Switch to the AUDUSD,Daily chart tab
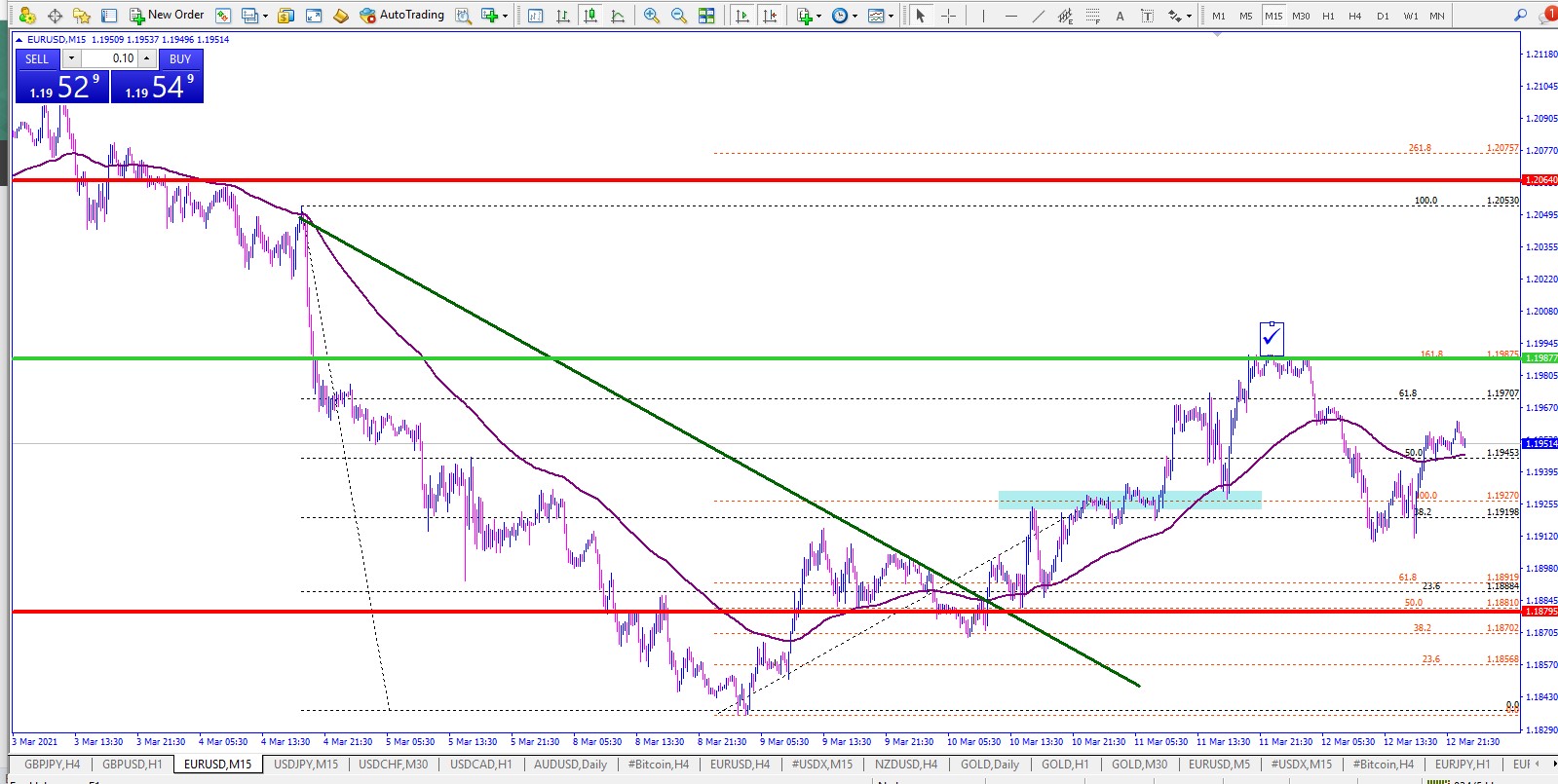The image size is (1558, 784). [570, 765]
